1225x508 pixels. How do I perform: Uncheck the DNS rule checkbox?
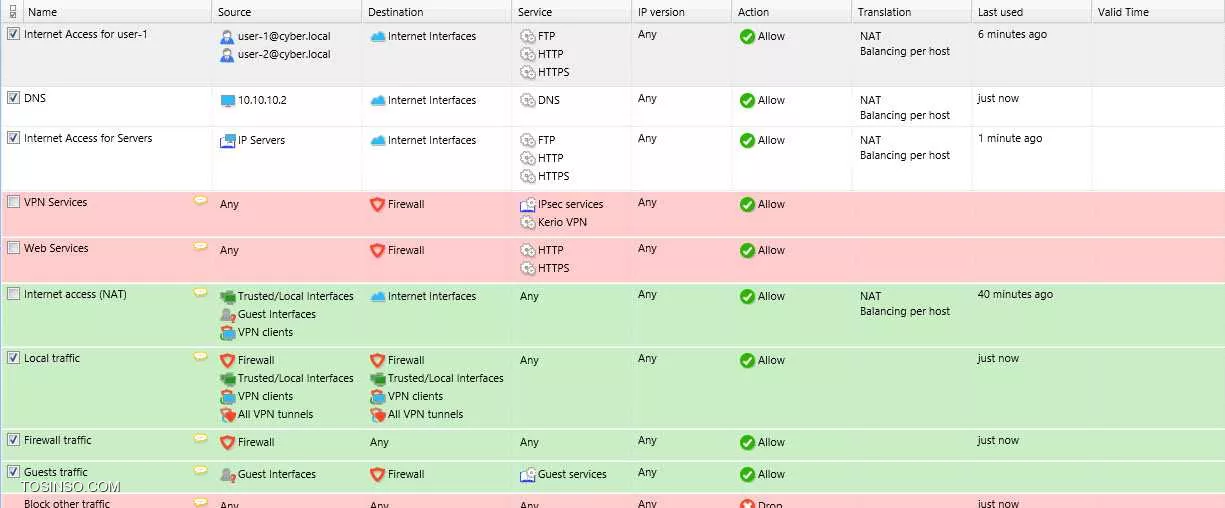(13, 98)
